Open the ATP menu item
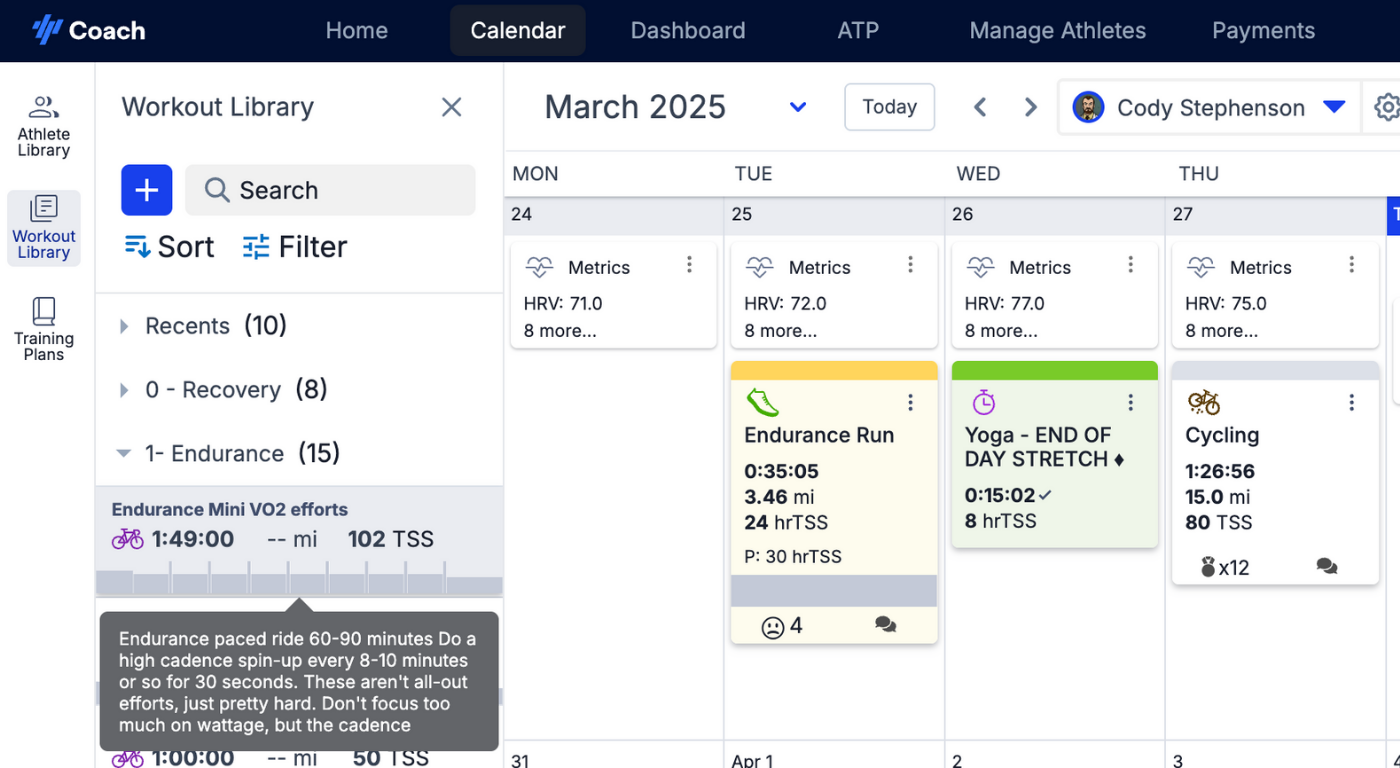The image size is (1400, 768). tap(858, 31)
